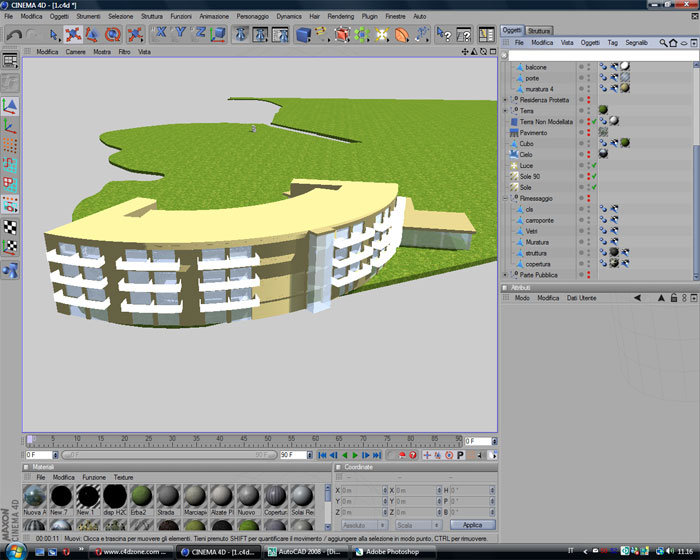
Task: Select the Scale tool icon
Action: [x=92, y=34]
